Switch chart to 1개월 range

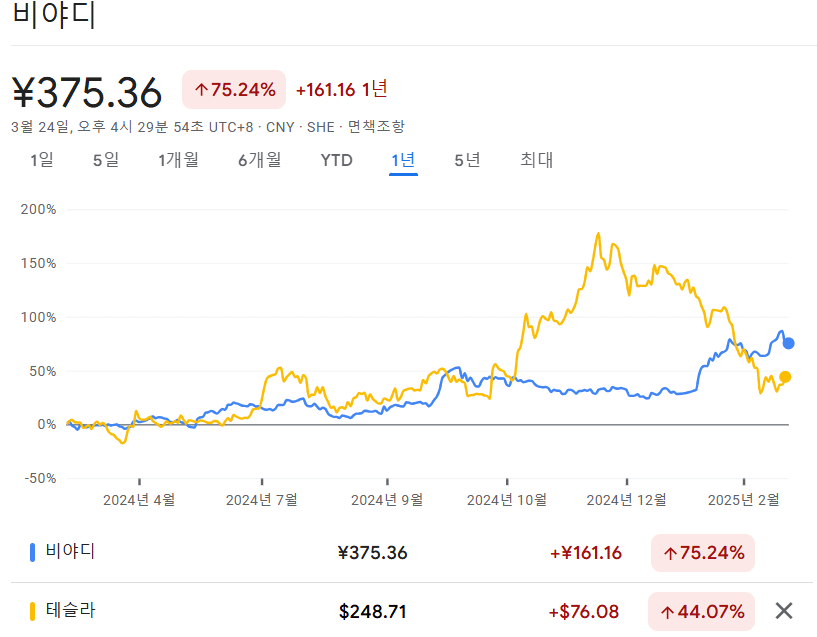tap(178, 160)
